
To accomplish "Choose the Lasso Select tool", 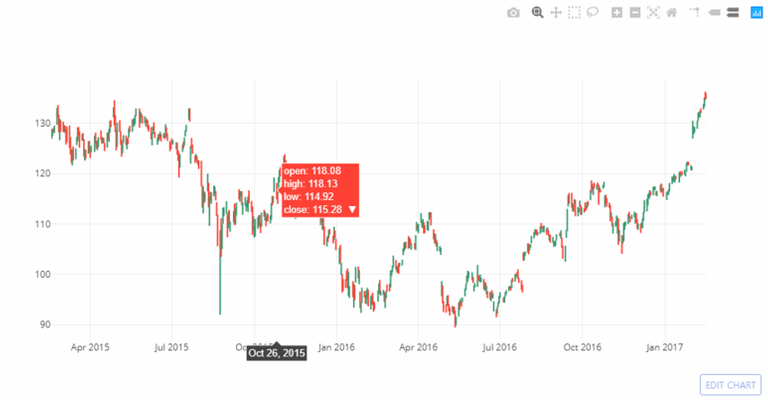I will (593, 13).
